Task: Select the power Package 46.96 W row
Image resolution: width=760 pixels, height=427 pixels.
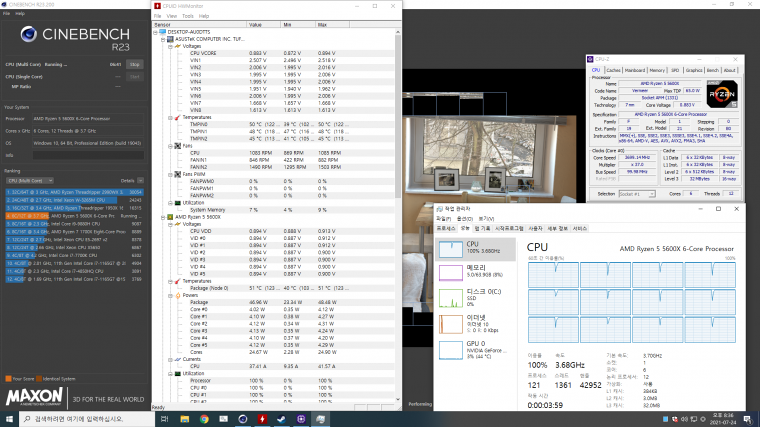Action: click(x=274, y=302)
